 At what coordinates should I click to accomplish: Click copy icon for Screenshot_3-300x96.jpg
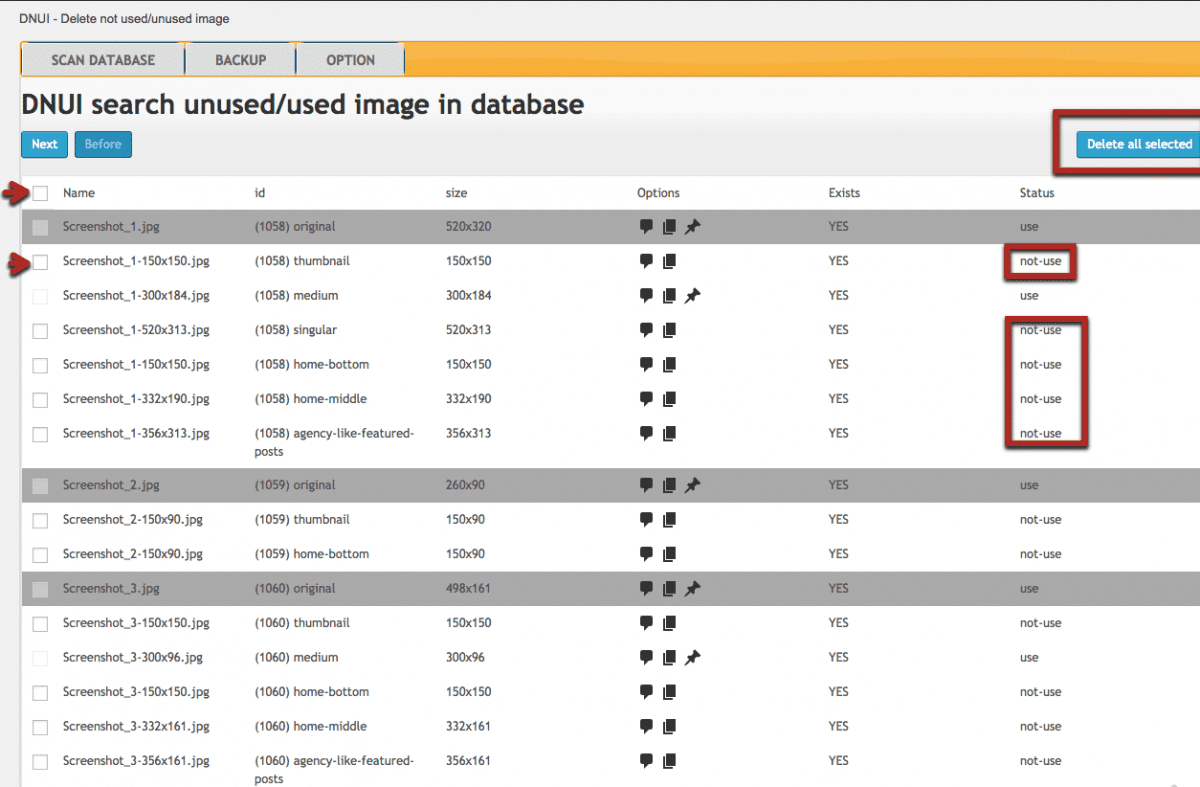[x=669, y=658]
